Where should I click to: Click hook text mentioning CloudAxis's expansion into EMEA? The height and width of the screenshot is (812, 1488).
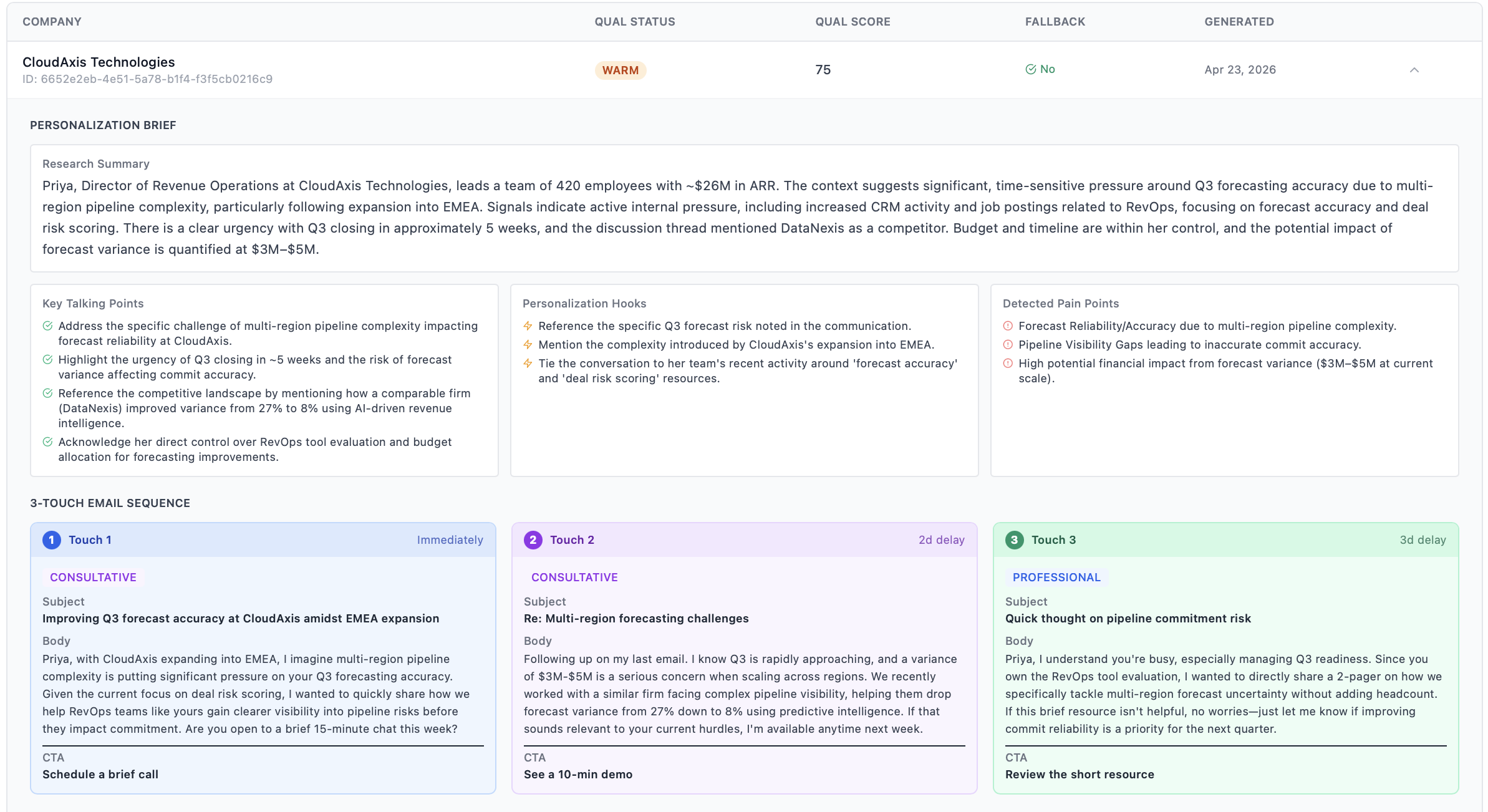(736, 345)
